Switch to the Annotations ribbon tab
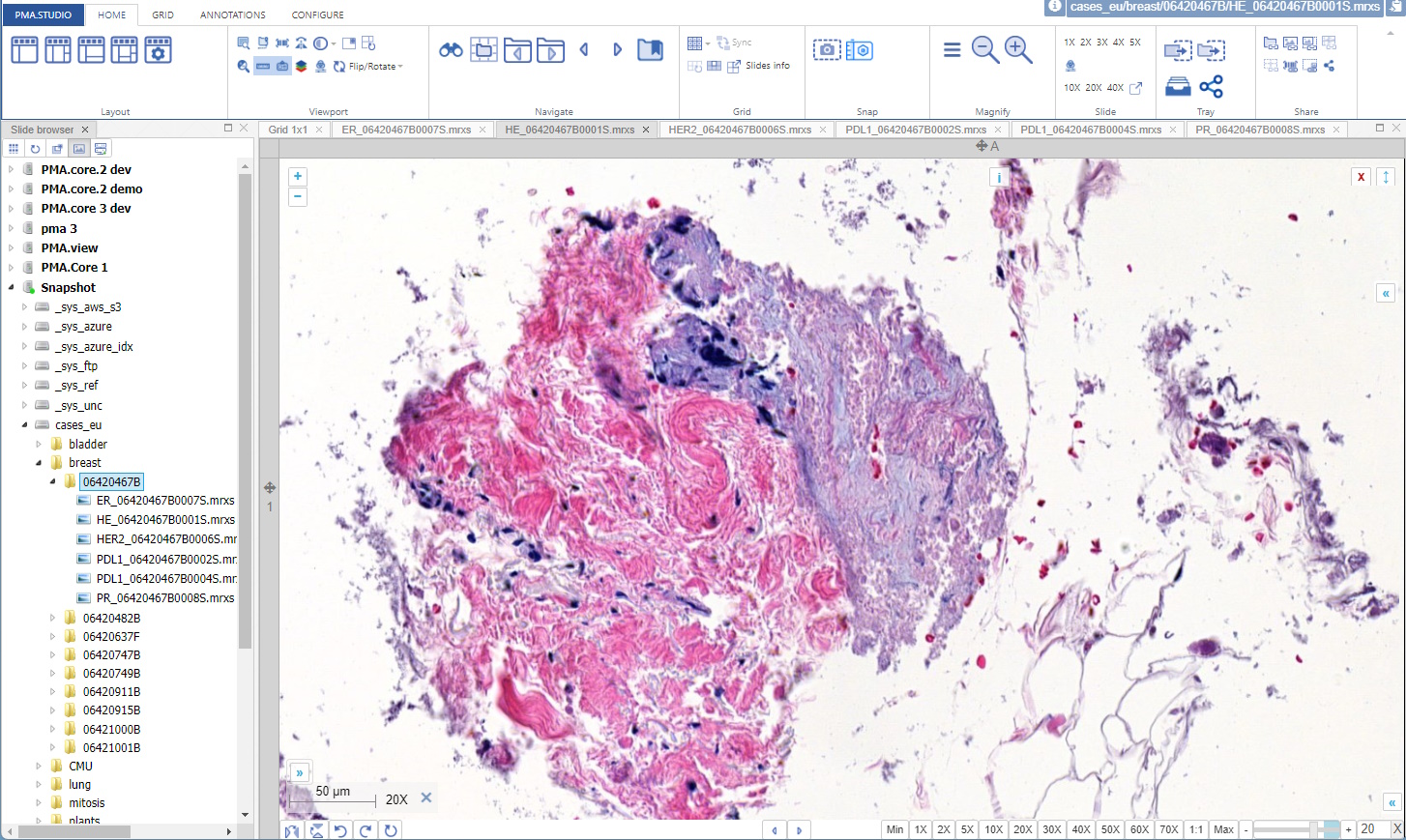This screenshot has width=1406, height=840. (x=232, y=14)
